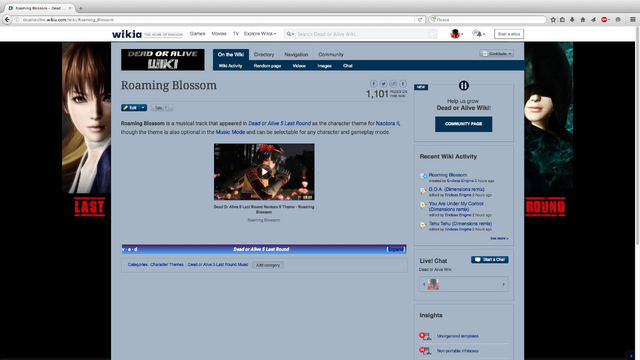Screen dimensions: 640x360
Task: Share page via Facebook icon
Action: pyautogui.click(x=373, y=84)
